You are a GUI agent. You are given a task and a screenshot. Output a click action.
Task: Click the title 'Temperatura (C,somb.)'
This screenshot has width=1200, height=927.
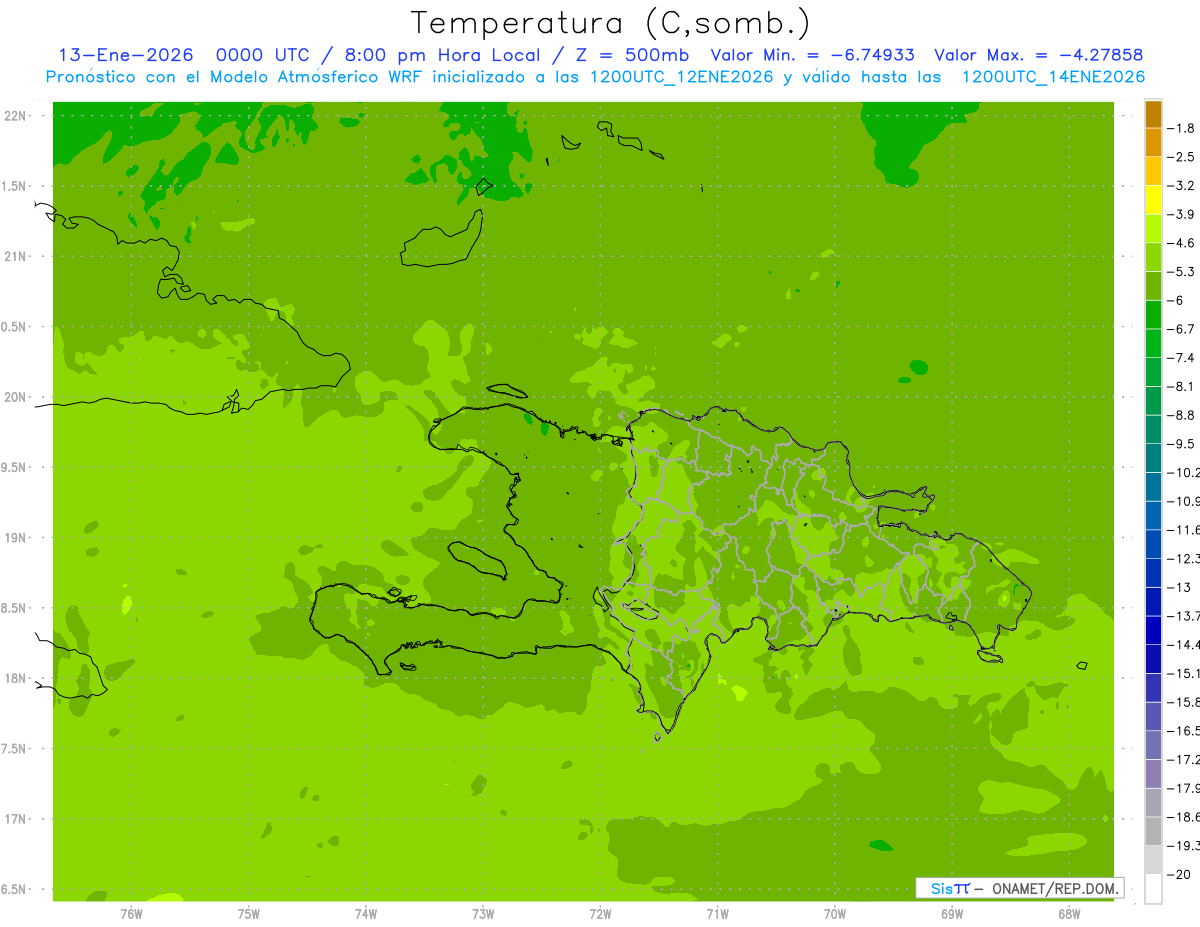[611, 23]
